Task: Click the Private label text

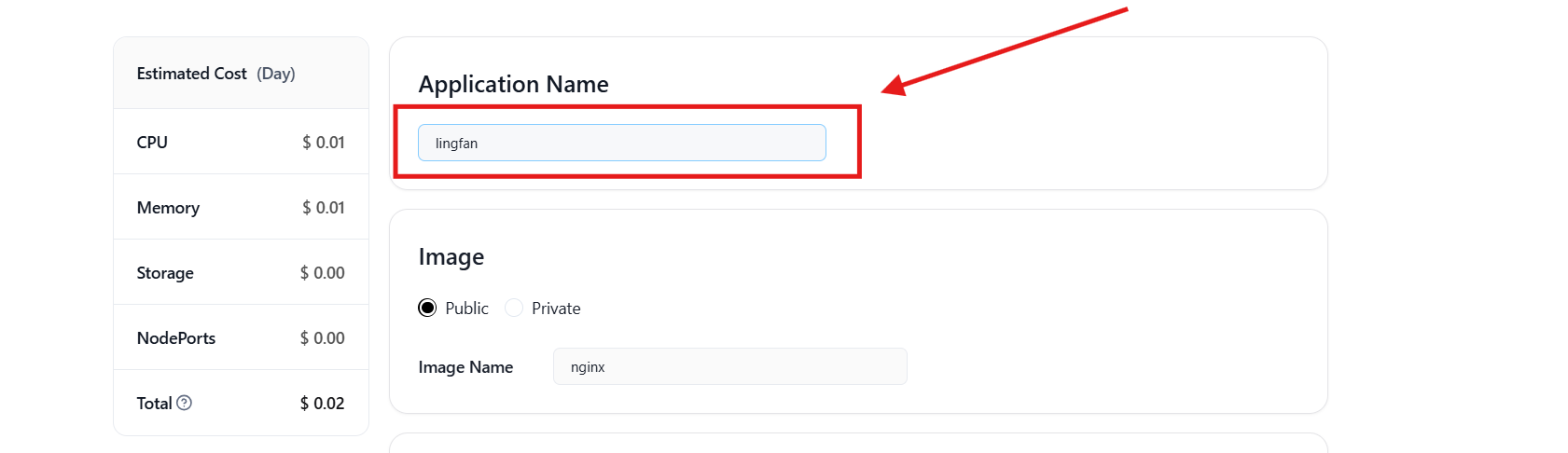Action: pyautogui.click(x=556, y=309)
